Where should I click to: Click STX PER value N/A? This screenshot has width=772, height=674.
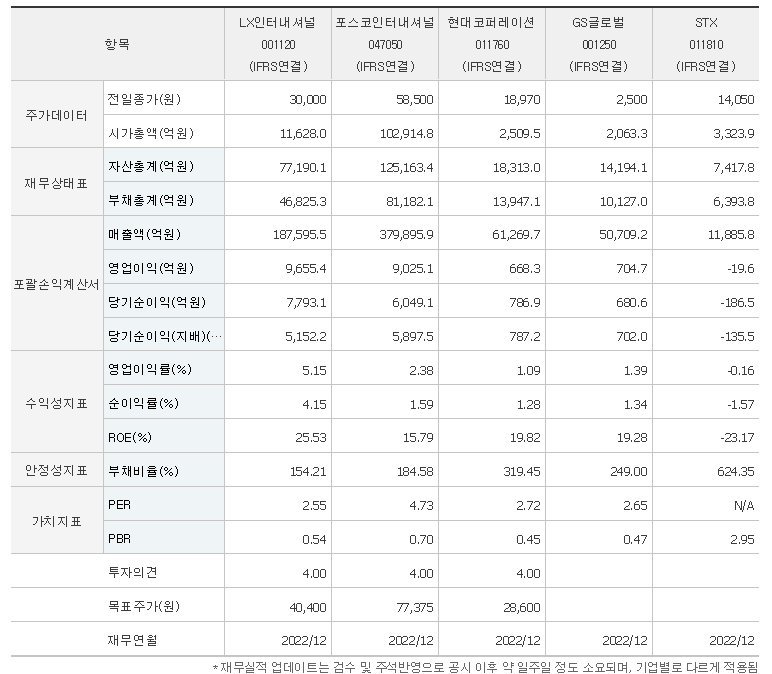coord(744,506)
